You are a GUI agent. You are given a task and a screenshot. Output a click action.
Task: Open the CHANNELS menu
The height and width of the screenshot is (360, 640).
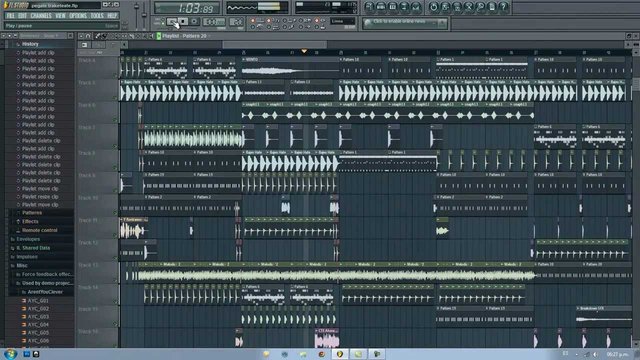[41, 16]
